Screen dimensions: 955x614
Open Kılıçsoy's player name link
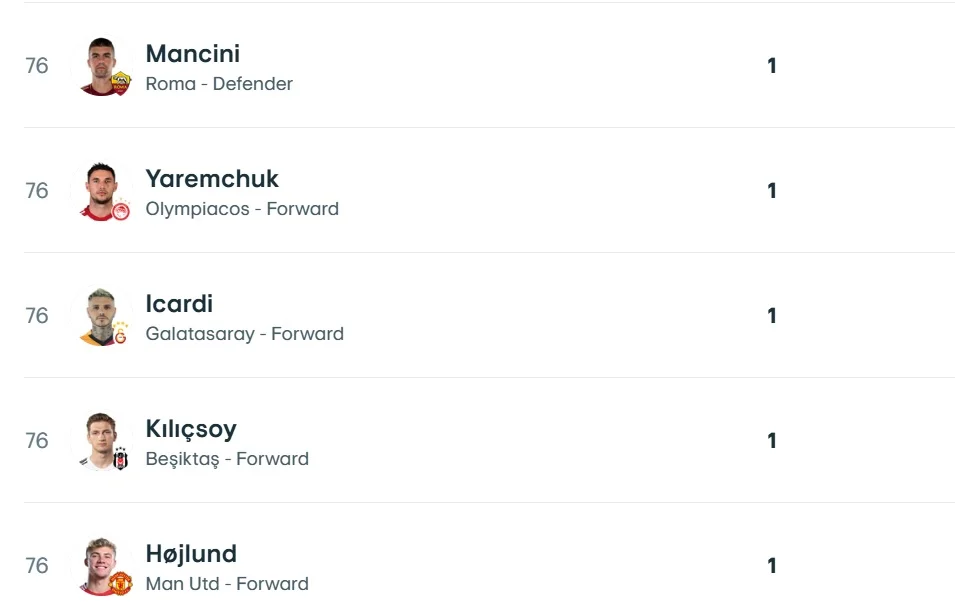coord(191,429)
